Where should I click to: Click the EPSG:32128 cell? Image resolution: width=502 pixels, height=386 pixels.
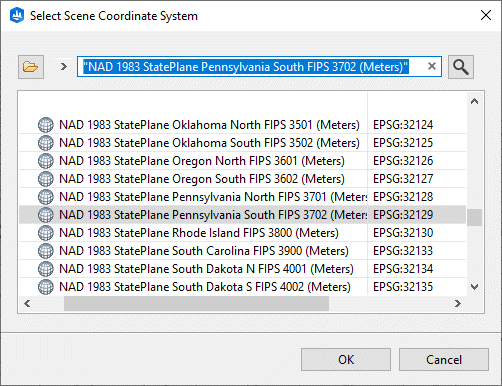point(403,197)
